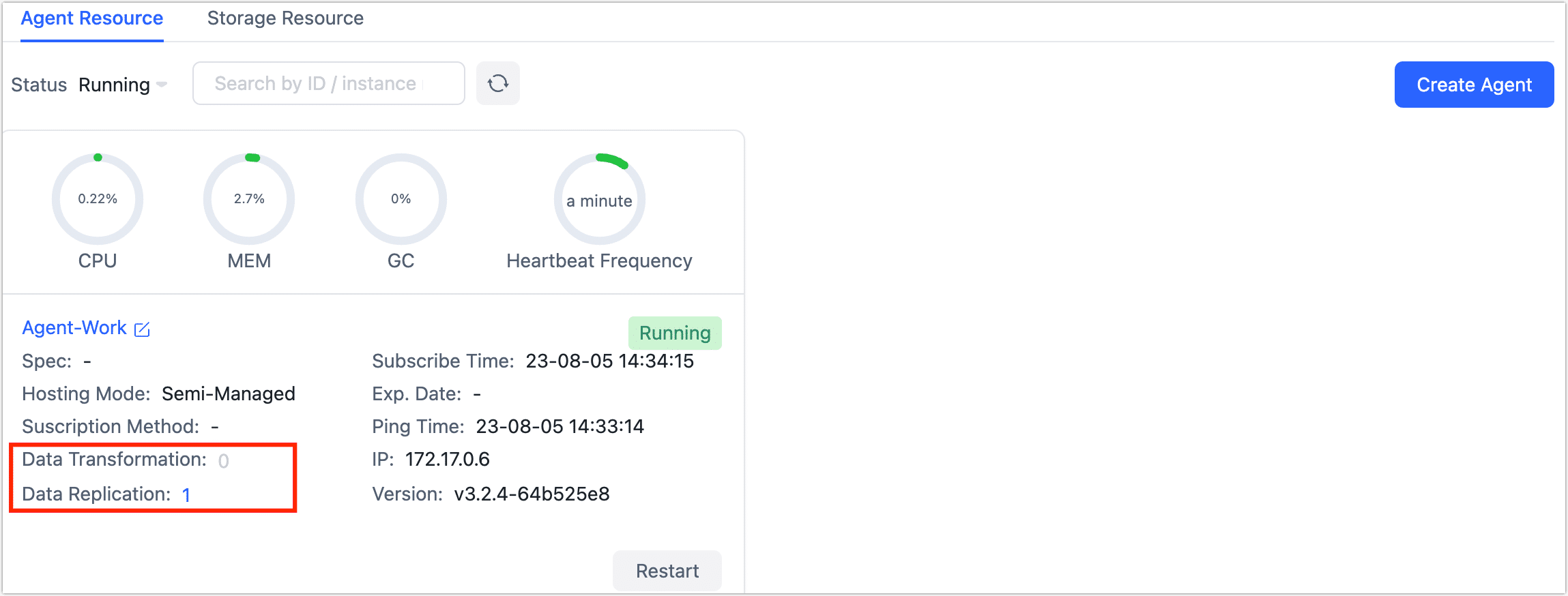Click the GC percentage gauge
The width and height of the screenshot is (1568, 596).
pyautogui.click(x=401, y=199)
